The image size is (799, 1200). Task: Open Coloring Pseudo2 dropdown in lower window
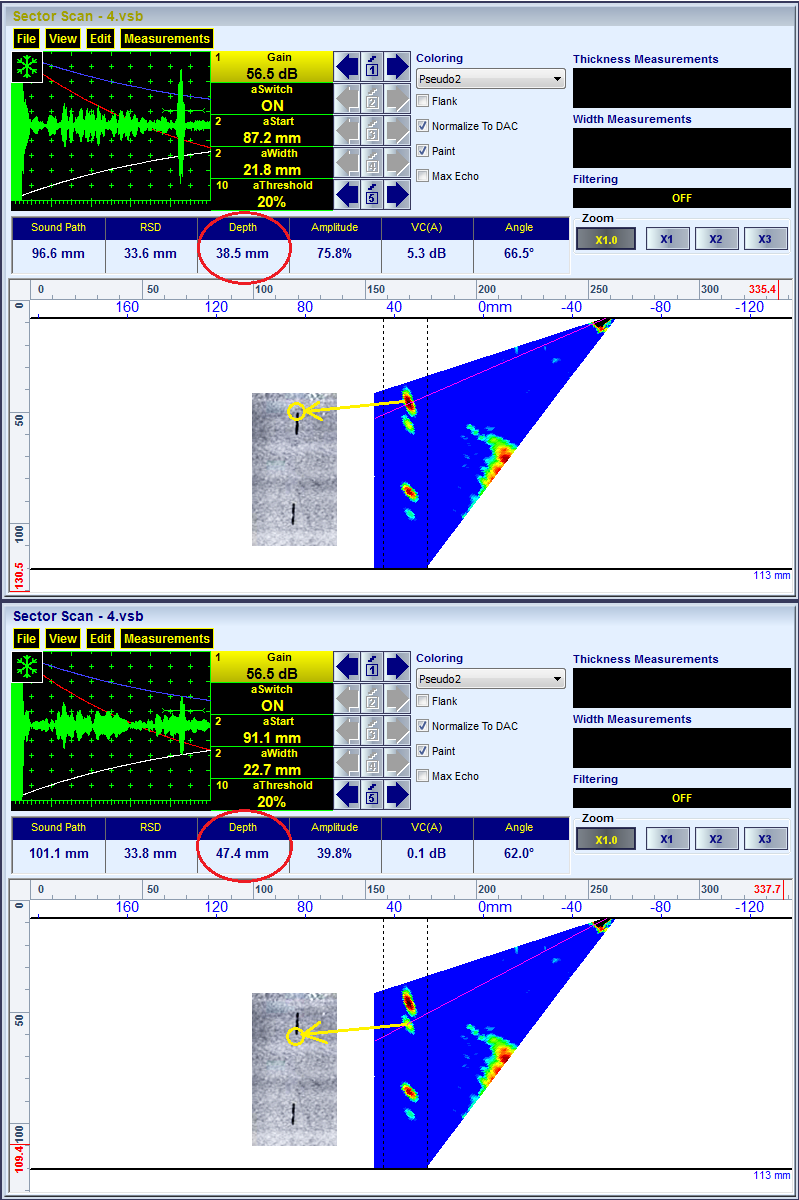pyautogui.click(x=491, y=679)
